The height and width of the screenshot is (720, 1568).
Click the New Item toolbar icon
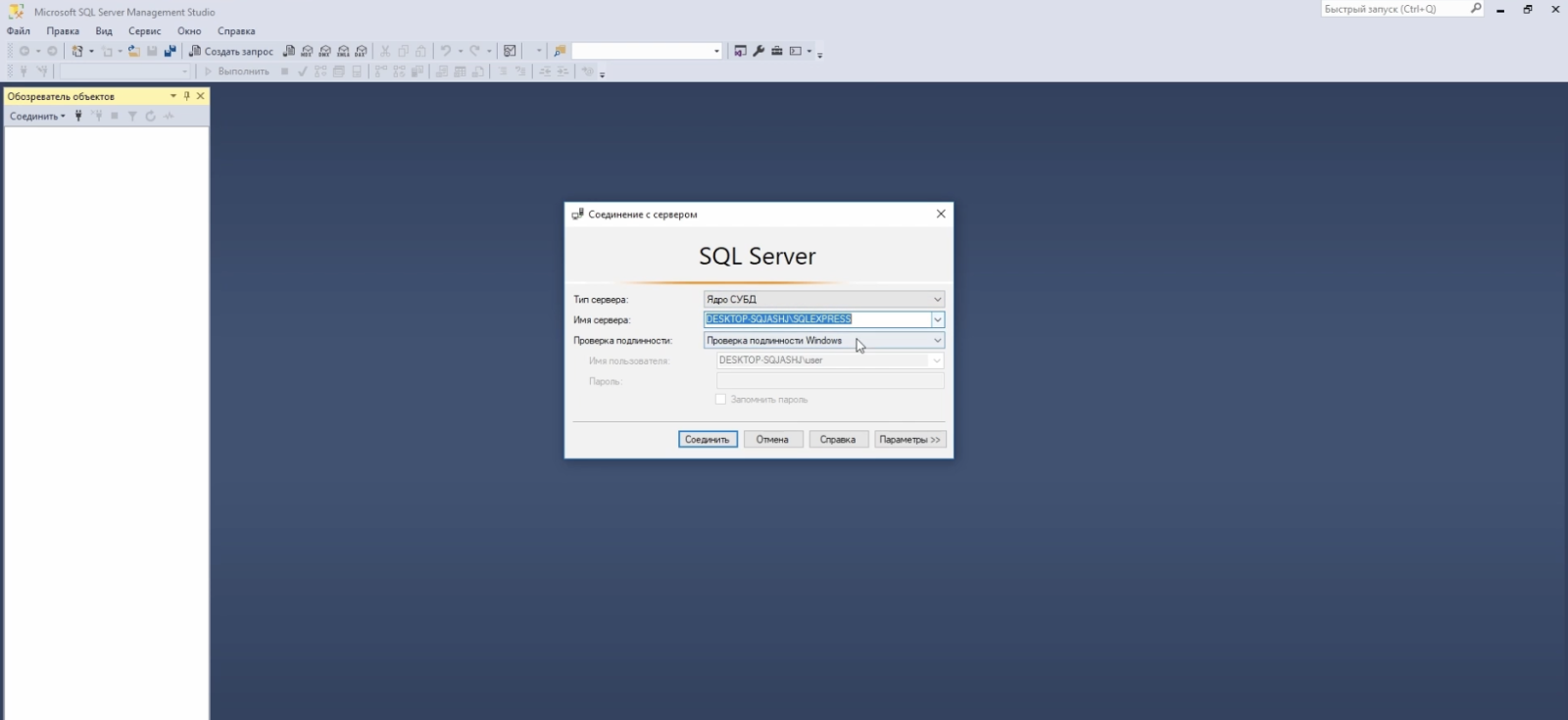click(x=77, y=51)
